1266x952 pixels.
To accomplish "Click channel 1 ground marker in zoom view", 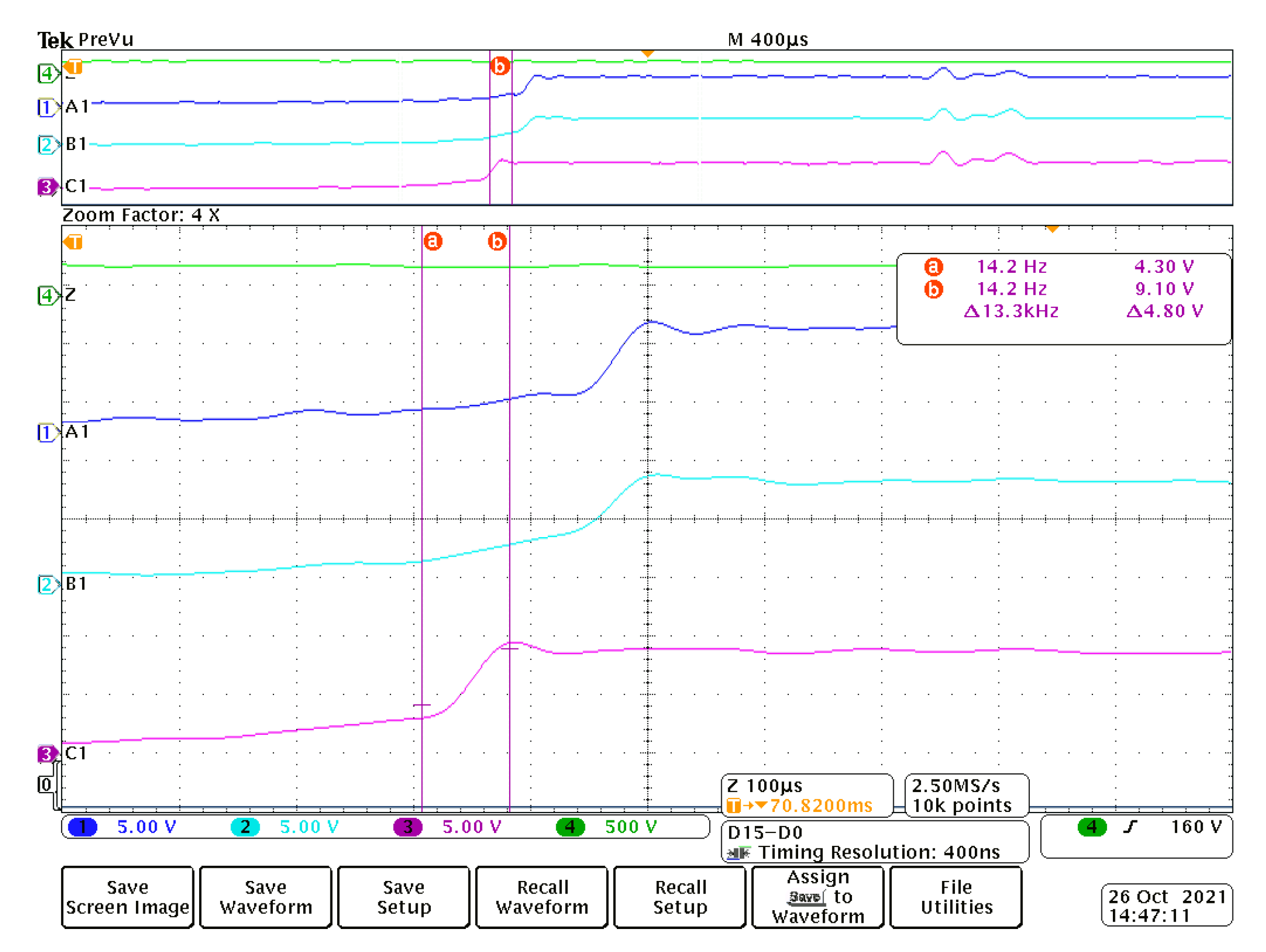I will coord(47,432).
